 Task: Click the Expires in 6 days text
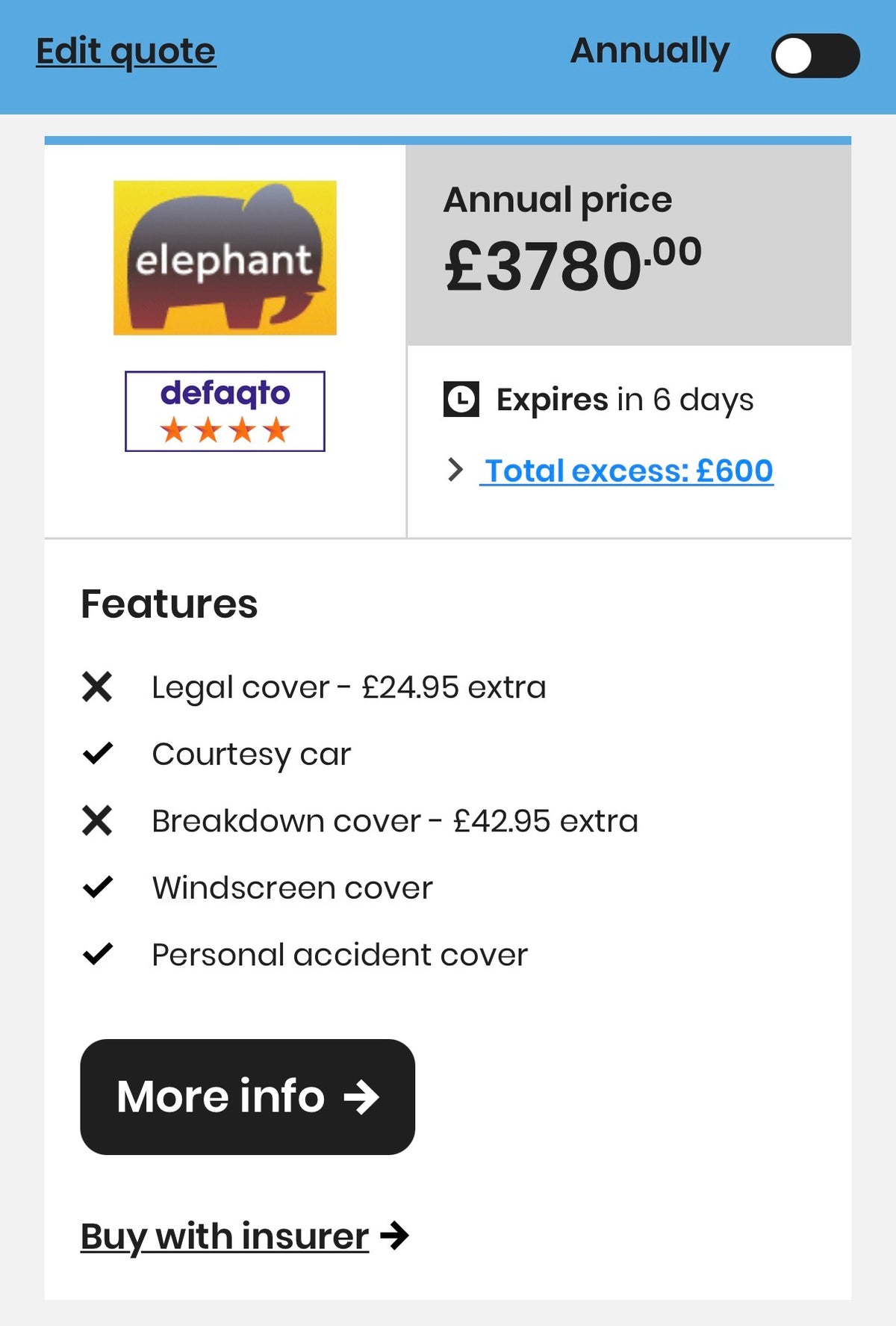[625, 400]
